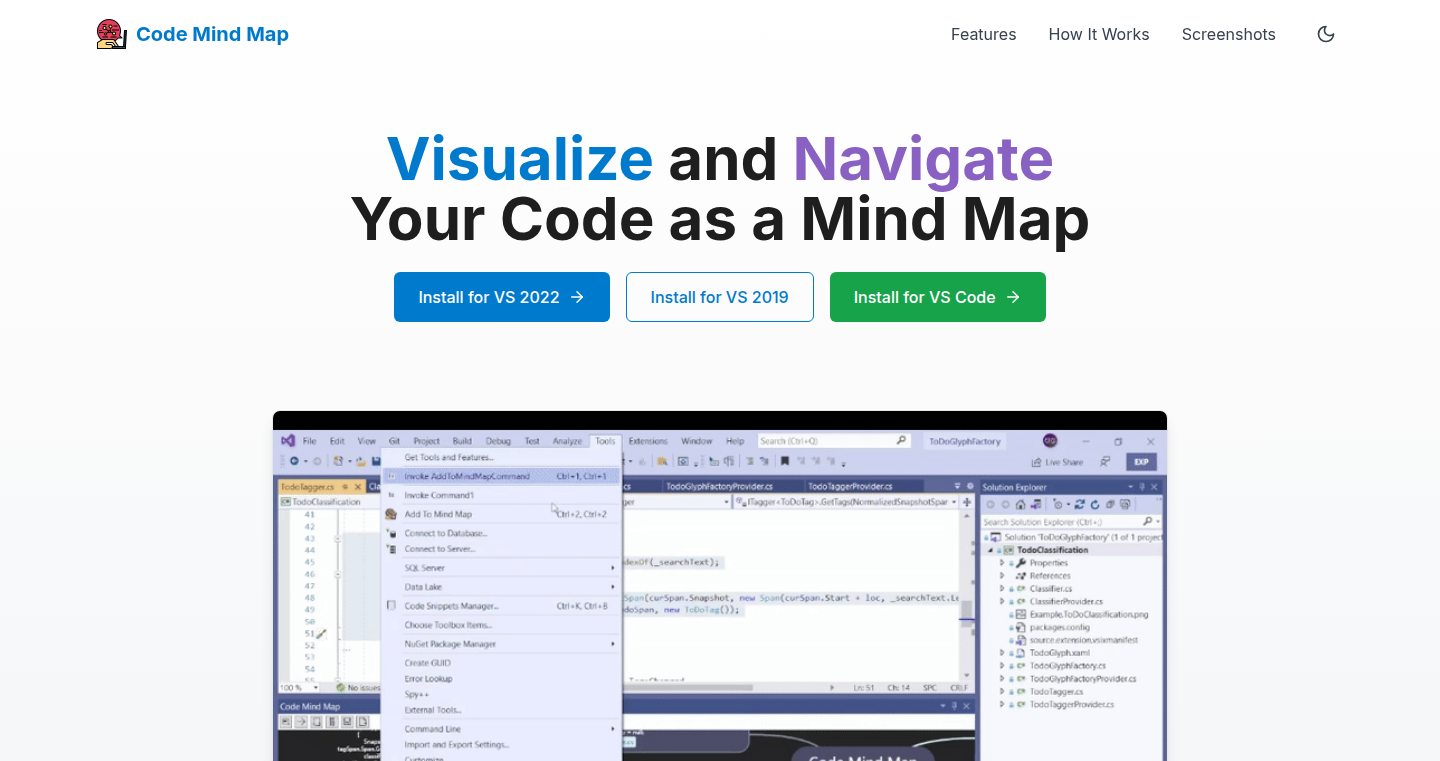Expand the Data Lake submenu arrow
Image resolution: width=1440 pixels, height=761 pixels.
point(613,587)
